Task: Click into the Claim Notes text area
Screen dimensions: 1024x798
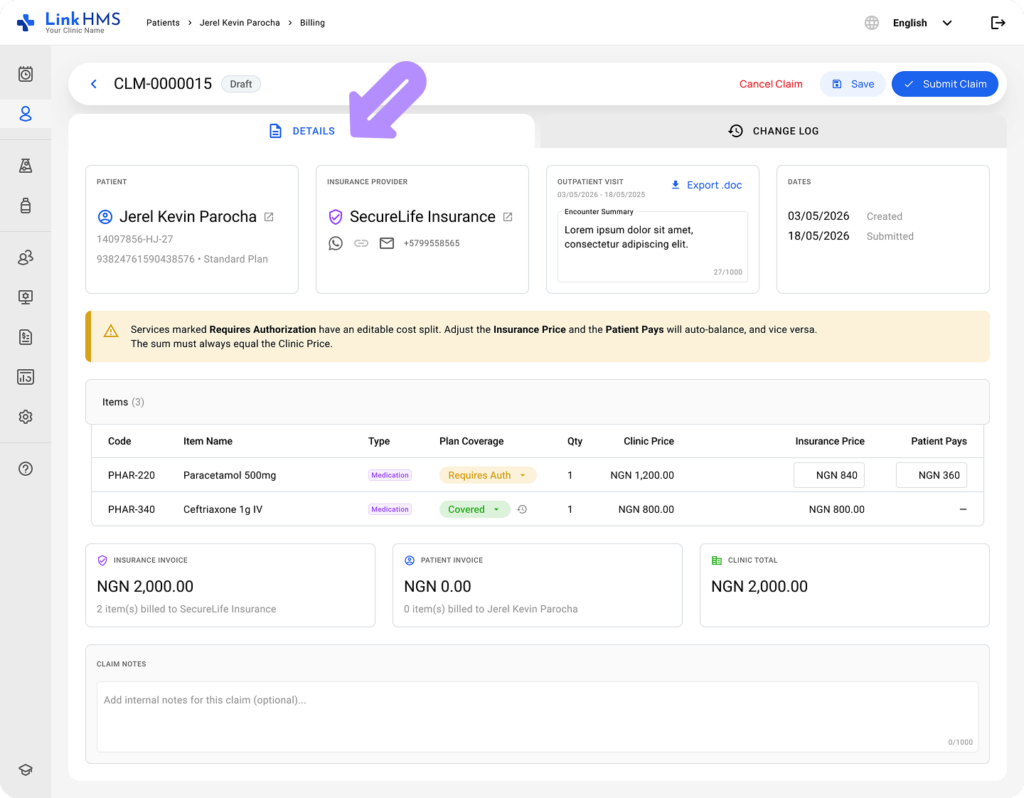Action: [x=537, y=716]
